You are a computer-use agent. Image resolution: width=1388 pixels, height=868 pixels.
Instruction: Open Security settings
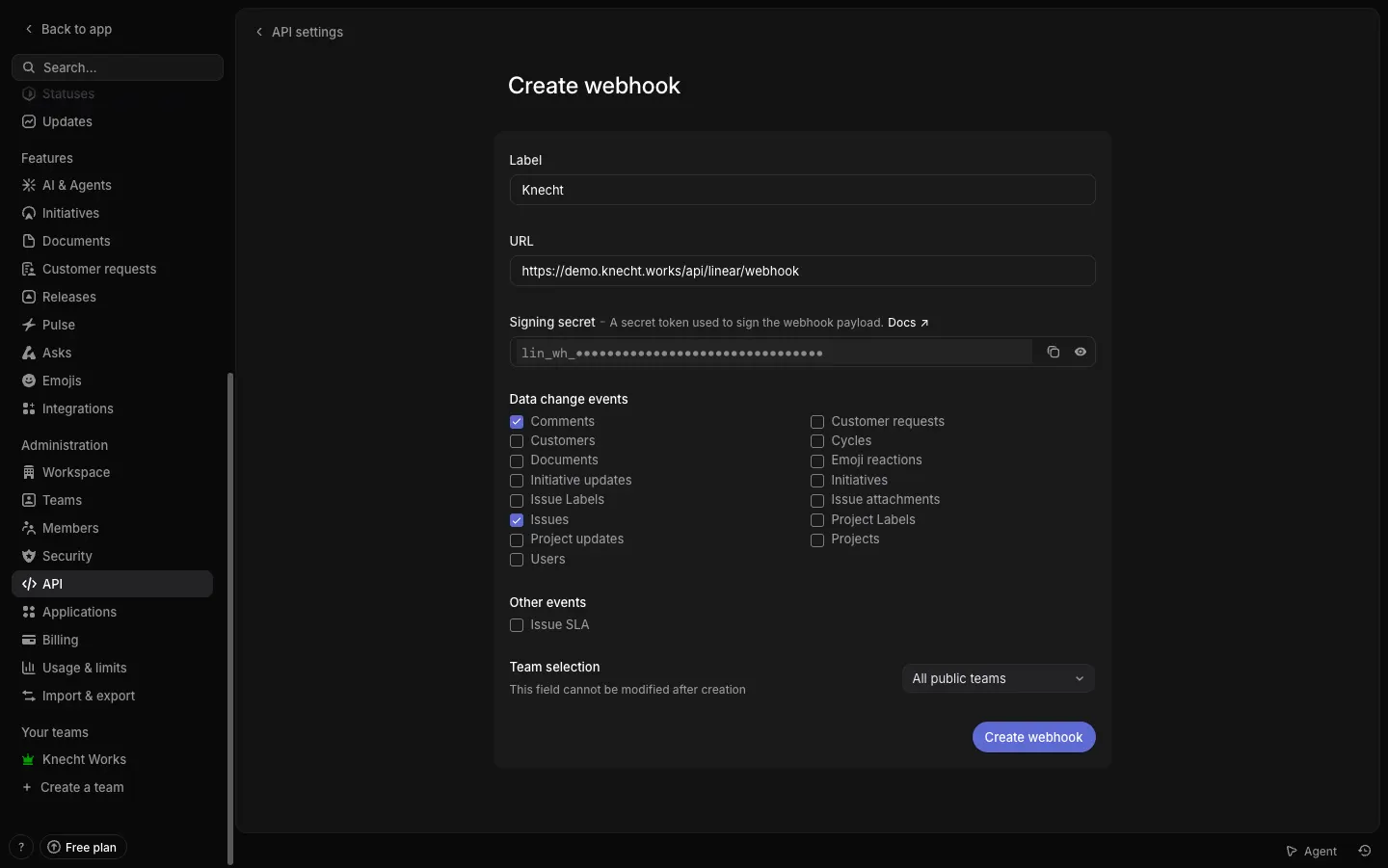(x=112, y=556)
